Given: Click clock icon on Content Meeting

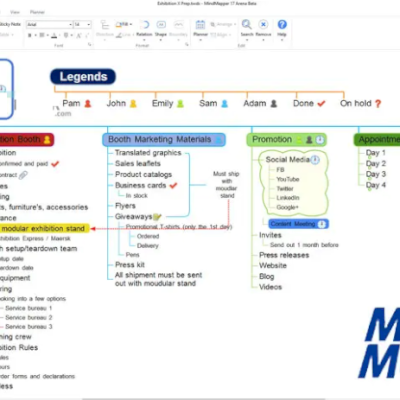Looking at the screenshot, I should 322,224.
